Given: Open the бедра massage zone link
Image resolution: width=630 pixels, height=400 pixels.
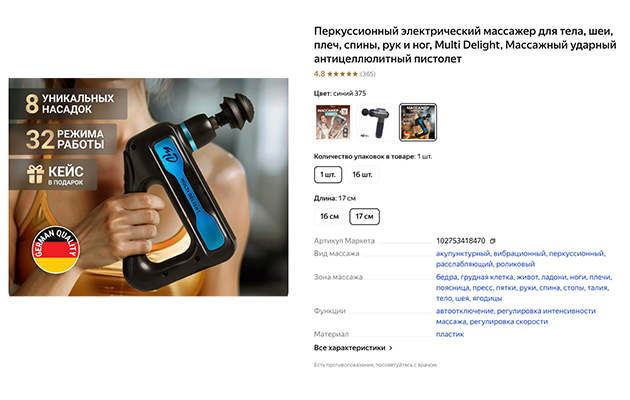Looking at the screenshot, I should [x=446, y=277].
